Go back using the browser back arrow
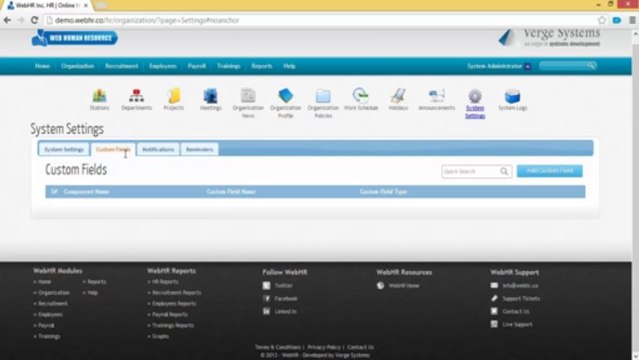639x360 pixels. (7, 20)
